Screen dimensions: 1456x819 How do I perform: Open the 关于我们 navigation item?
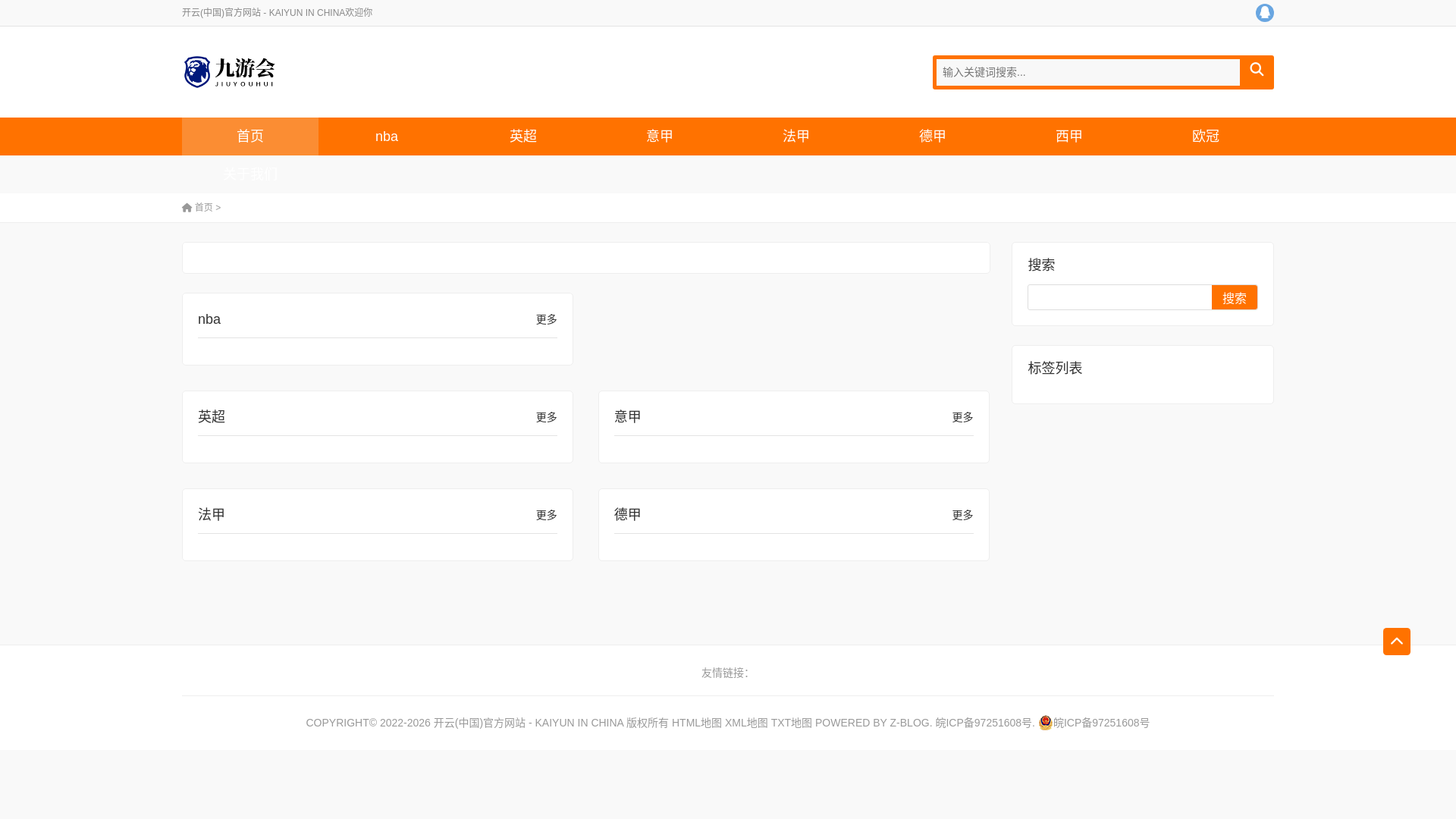coord(250,174)
